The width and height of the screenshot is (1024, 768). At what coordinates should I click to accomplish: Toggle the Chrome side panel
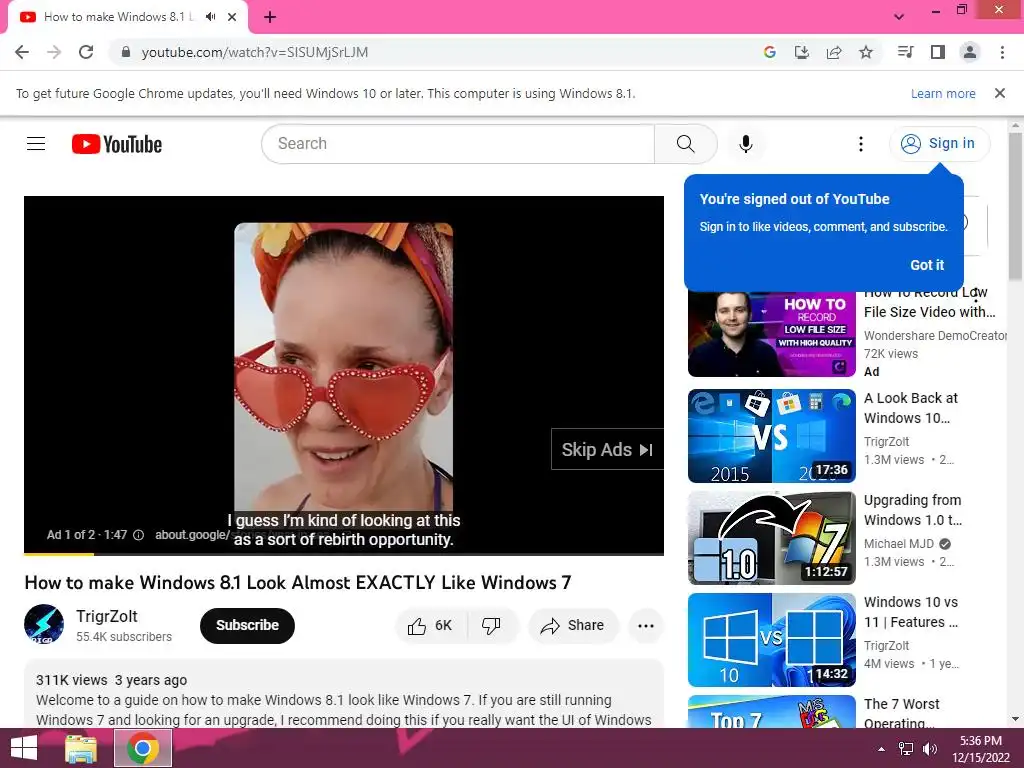(x=938, y=52)
